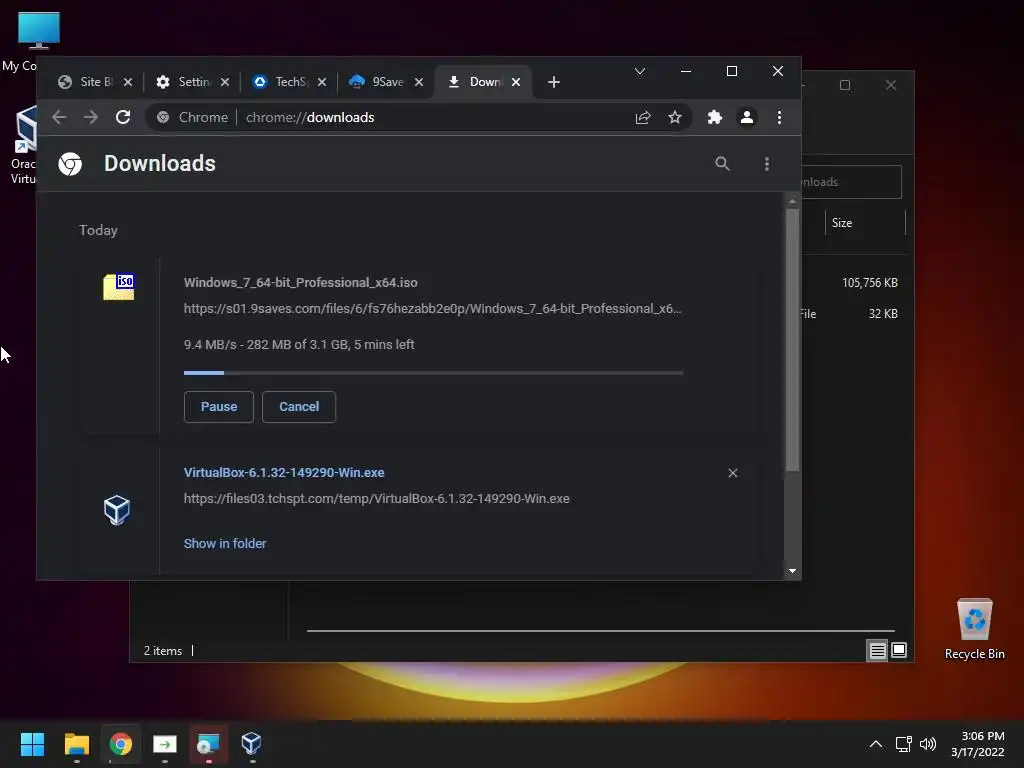Open the Windows Start menu

coord(33,744)
